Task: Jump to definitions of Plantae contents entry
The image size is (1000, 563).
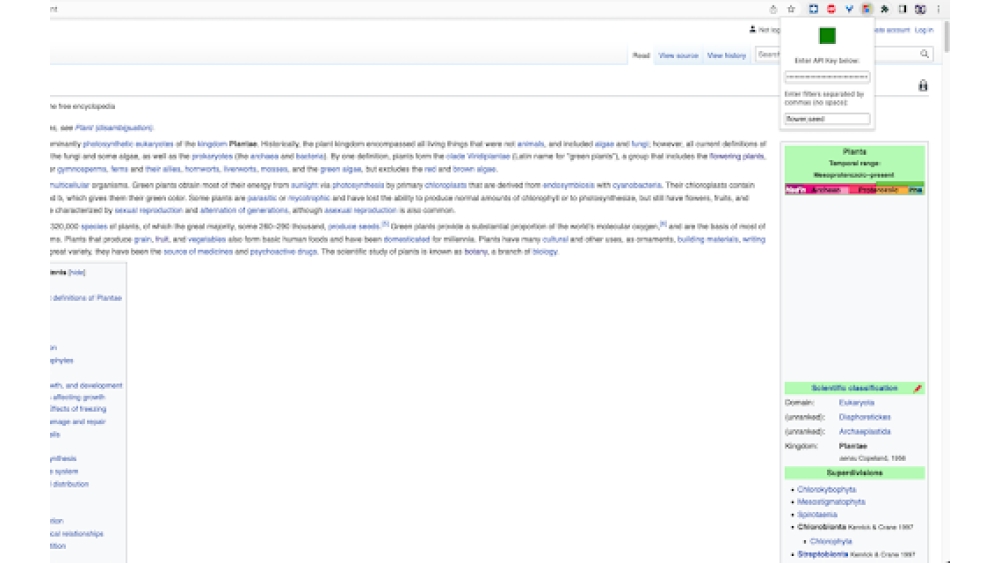Action: (x=87, y=298)
